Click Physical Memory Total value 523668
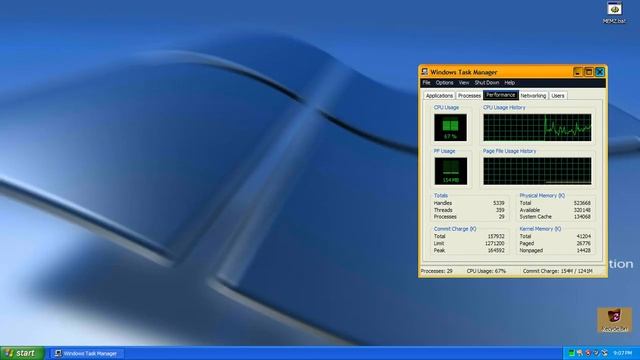 [582, 203]
